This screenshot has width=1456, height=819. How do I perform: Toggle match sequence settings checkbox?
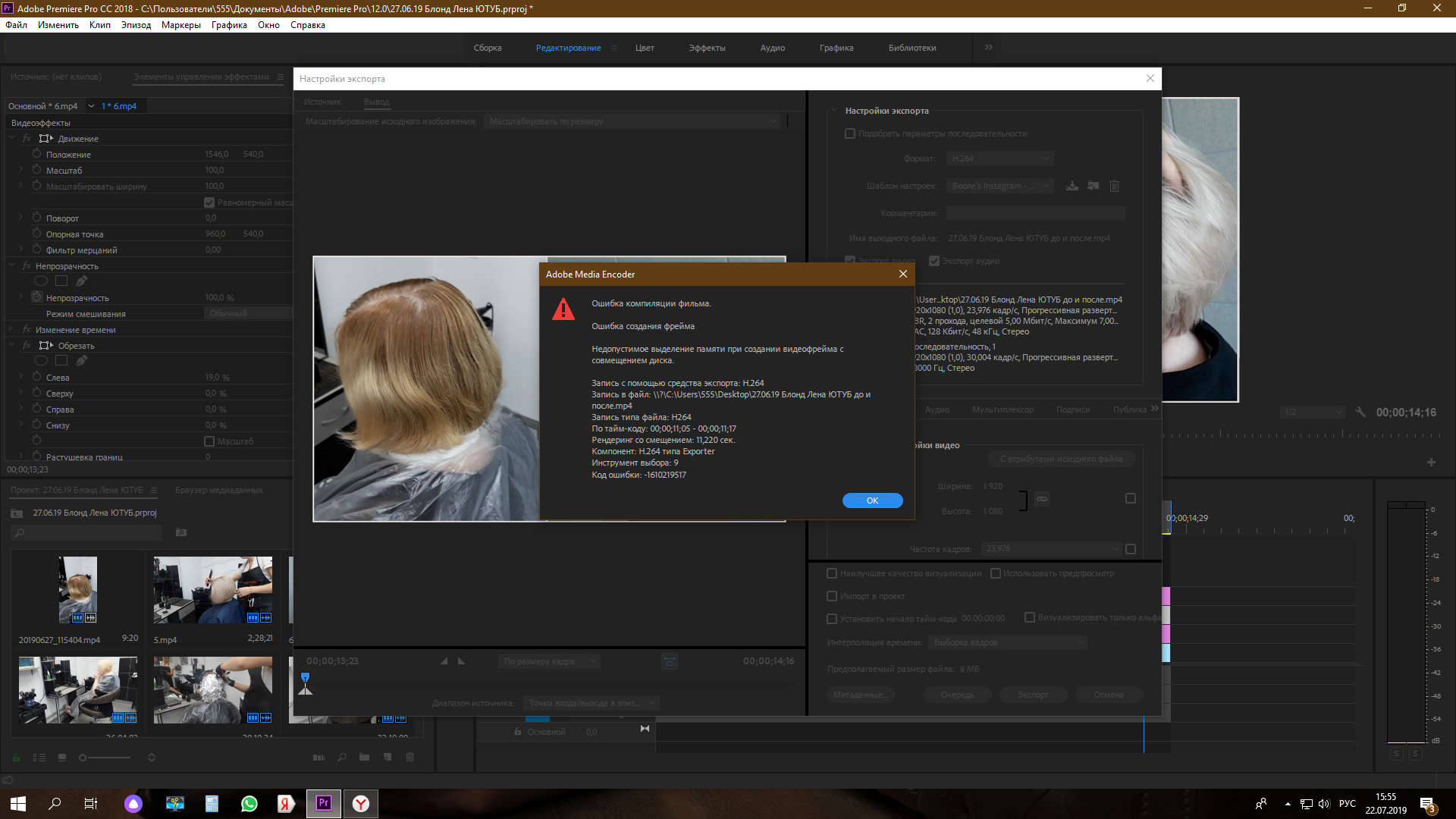click(x=850, y=133)
